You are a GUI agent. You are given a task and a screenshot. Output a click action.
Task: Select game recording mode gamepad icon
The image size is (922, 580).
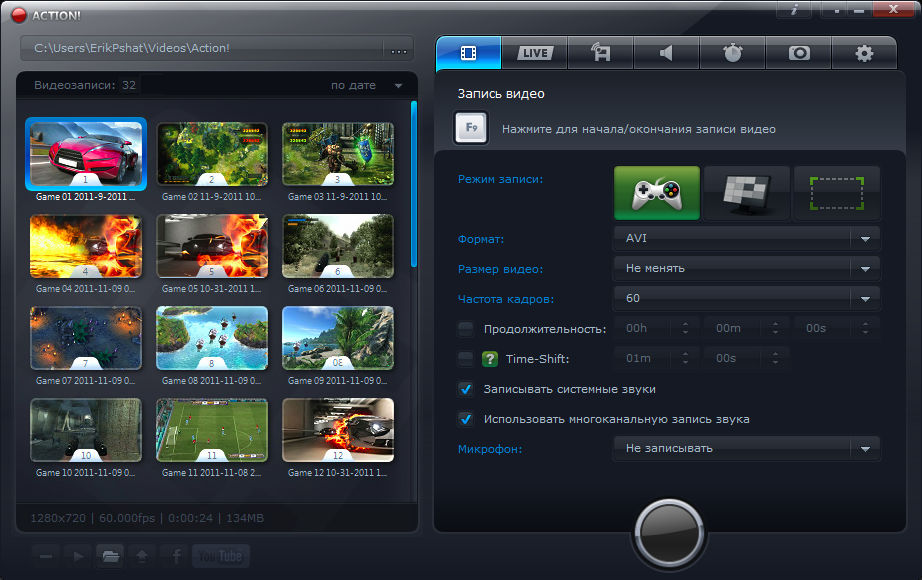[656, 193]
